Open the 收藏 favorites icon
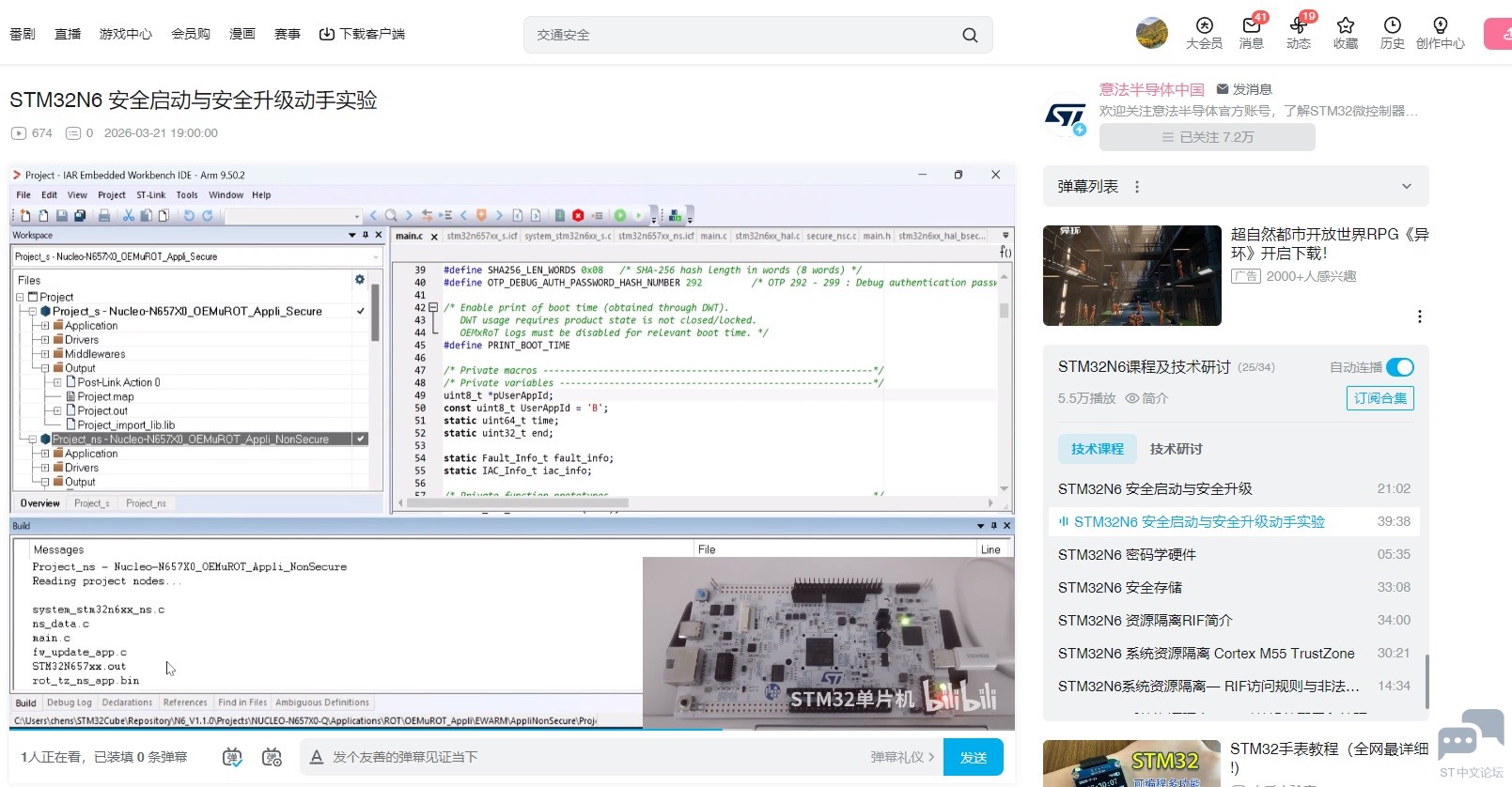1512x787 pixels. (1346, 33)
